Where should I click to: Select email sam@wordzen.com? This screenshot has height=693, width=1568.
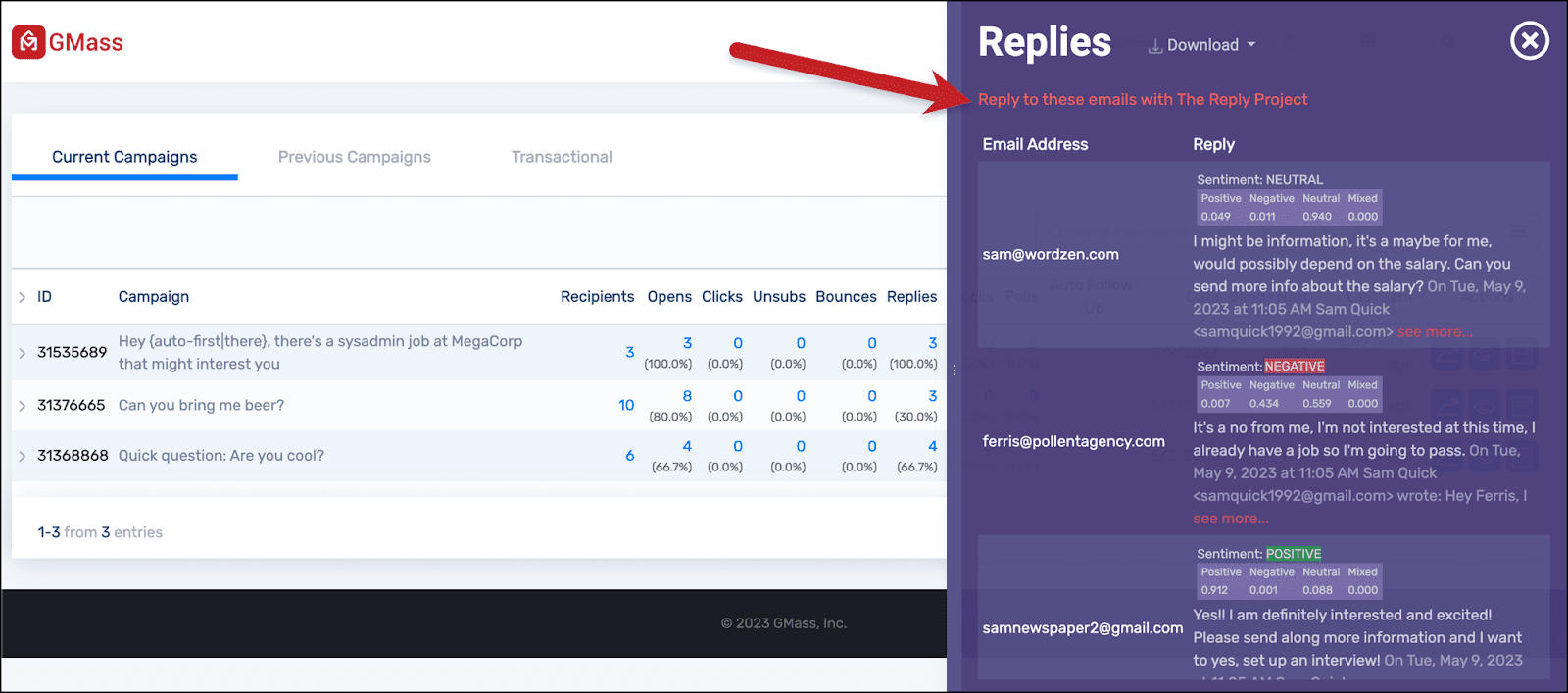click(1051, 254)
